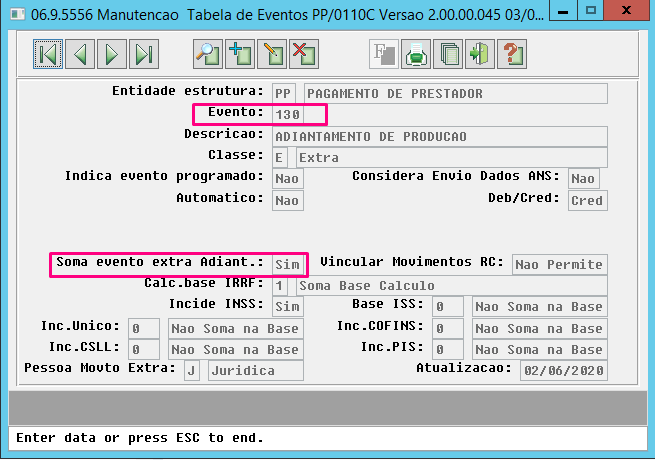Click the Vincular Movimentos RC label
This screenshot has width=655, height=460.
point(412,262)
